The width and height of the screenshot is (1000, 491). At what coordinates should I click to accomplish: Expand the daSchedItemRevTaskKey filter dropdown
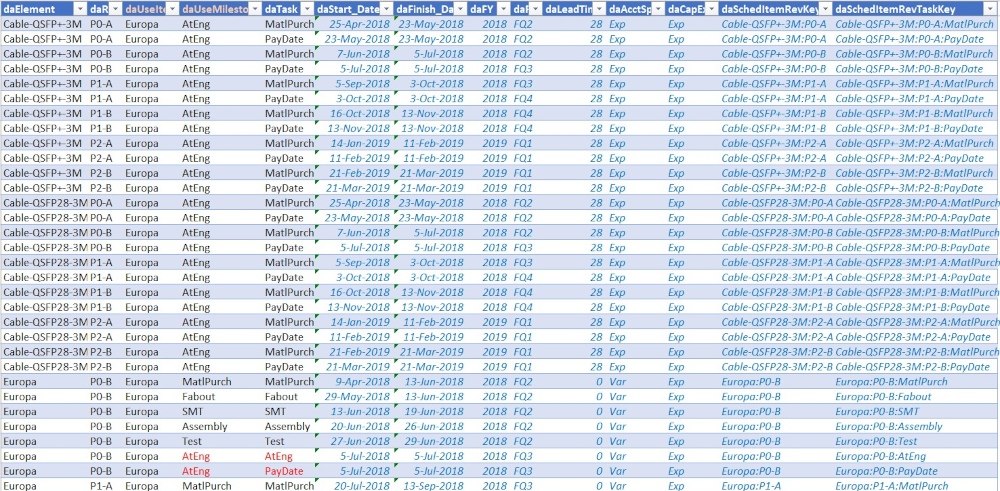989,9
